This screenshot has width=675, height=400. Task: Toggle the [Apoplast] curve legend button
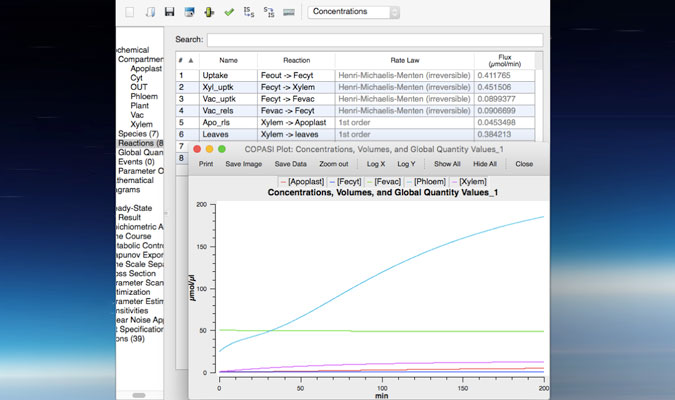[306, 181]
